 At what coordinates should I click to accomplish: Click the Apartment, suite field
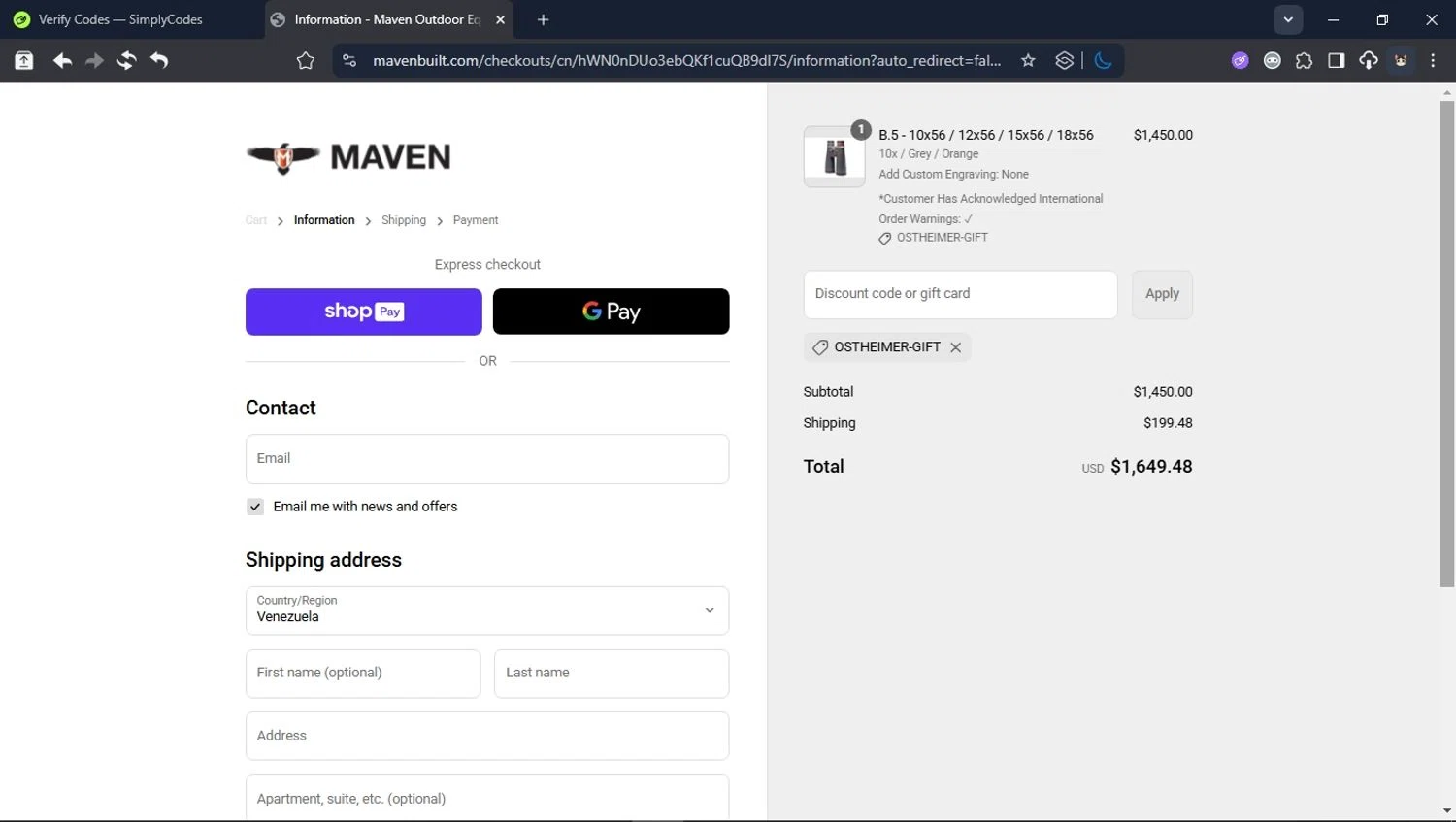click(487, 798)
